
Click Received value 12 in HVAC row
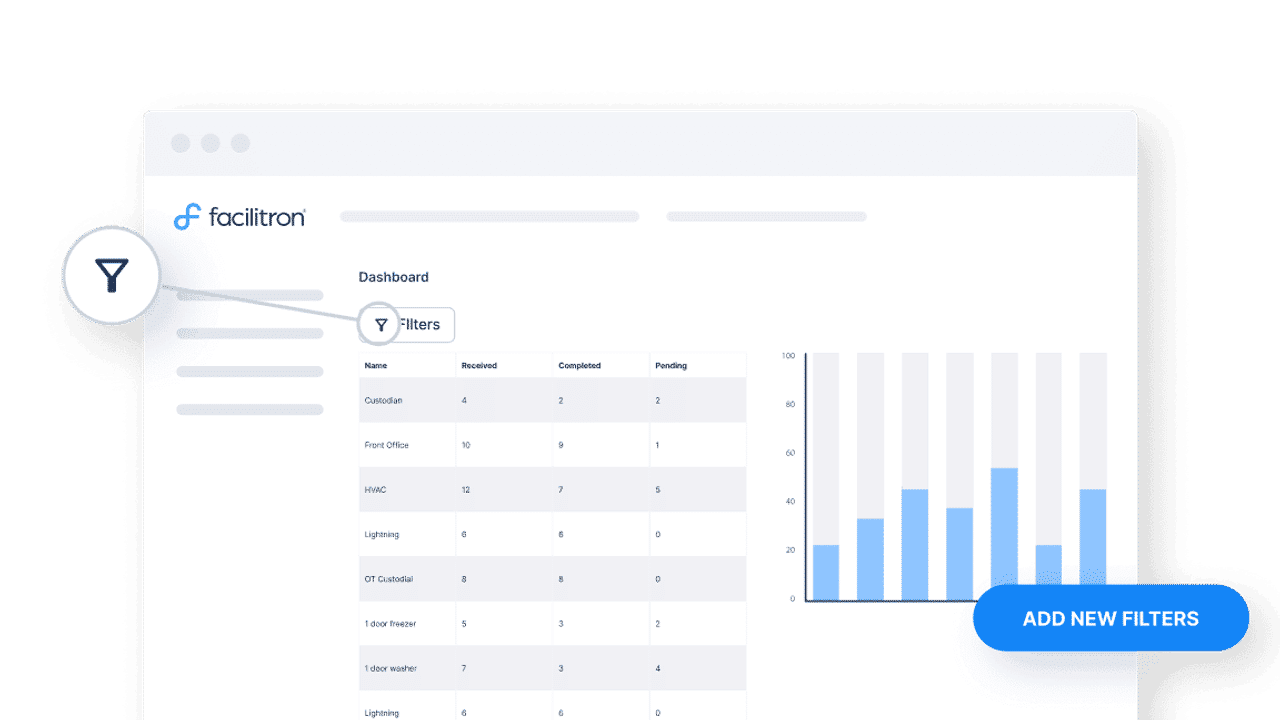466,490
